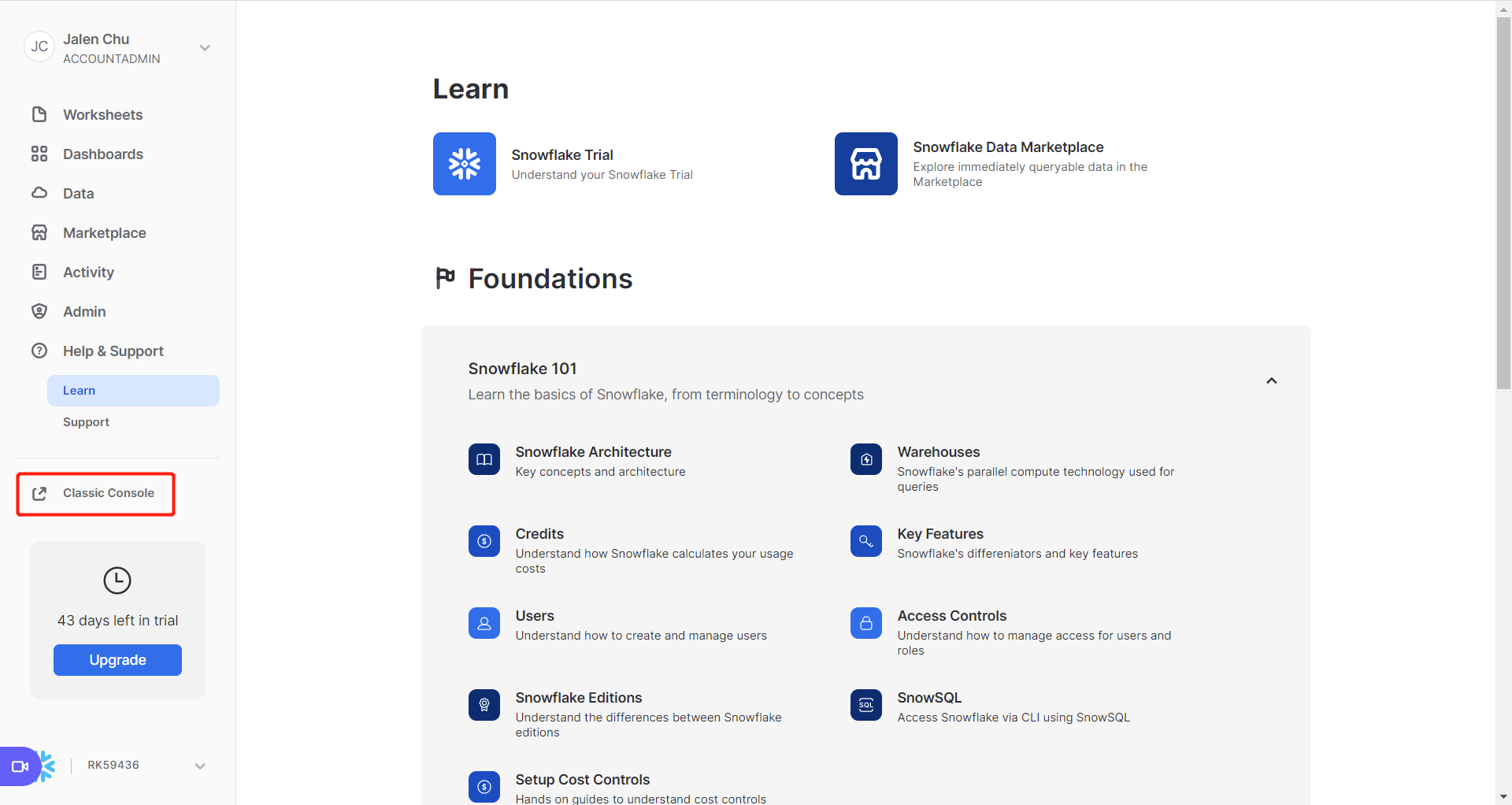Open Help & Support
The height and width of the screenshot is (805, 1512).
(x=113, y=351)
